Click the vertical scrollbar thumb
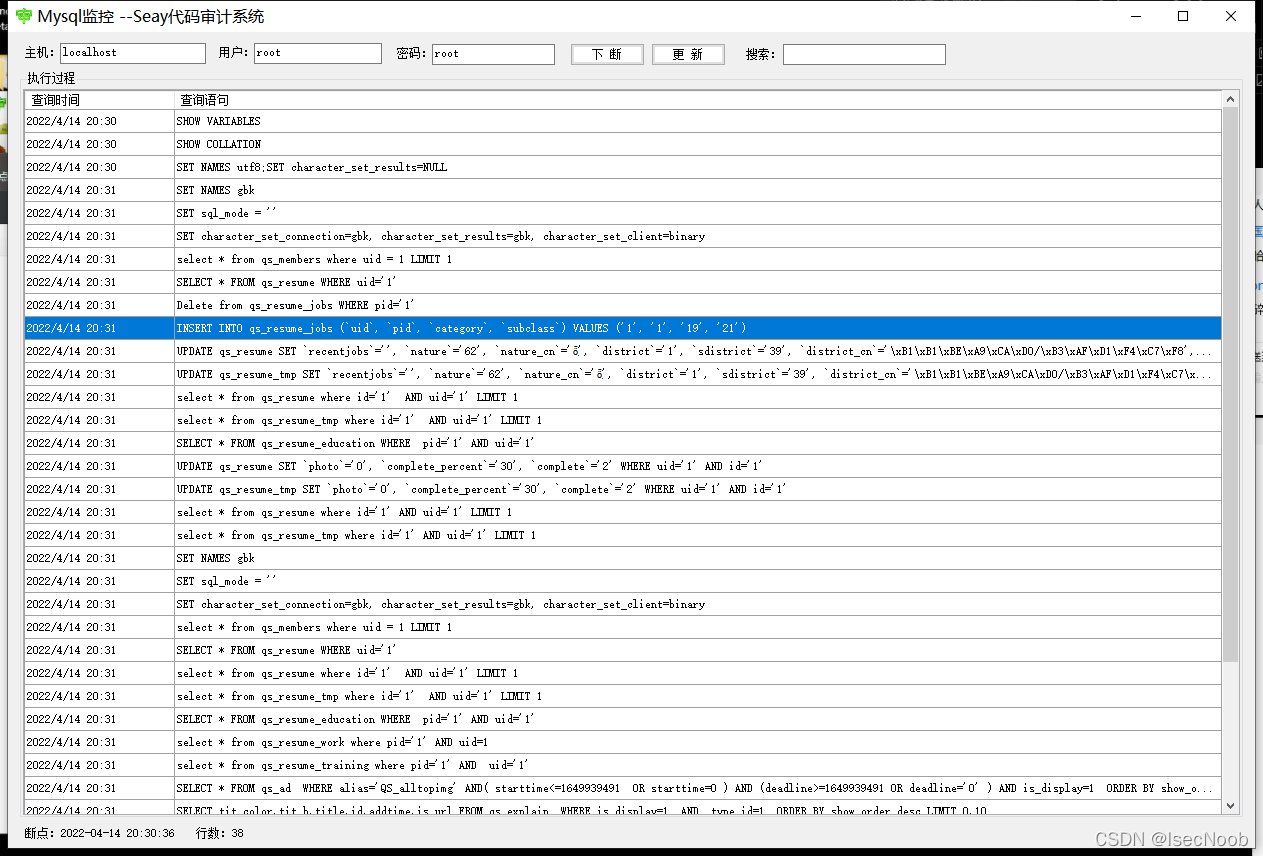Screen dimensions: 1263x856 (1230, 384)
